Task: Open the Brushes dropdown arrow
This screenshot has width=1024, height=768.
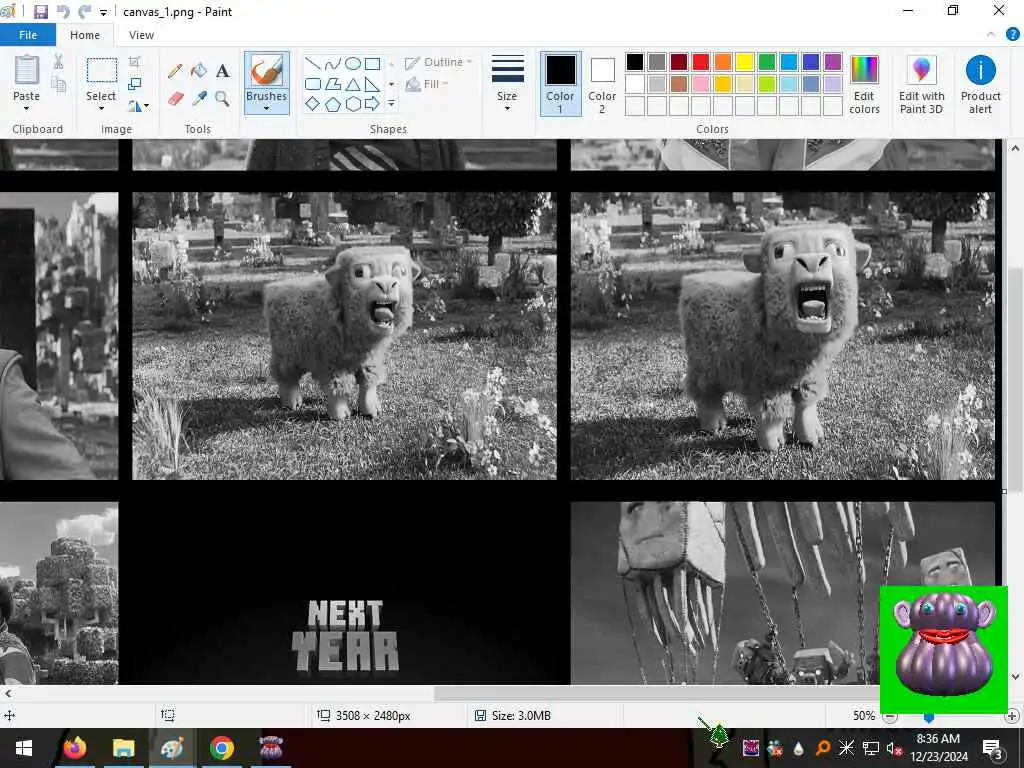Action: (266, 108)
